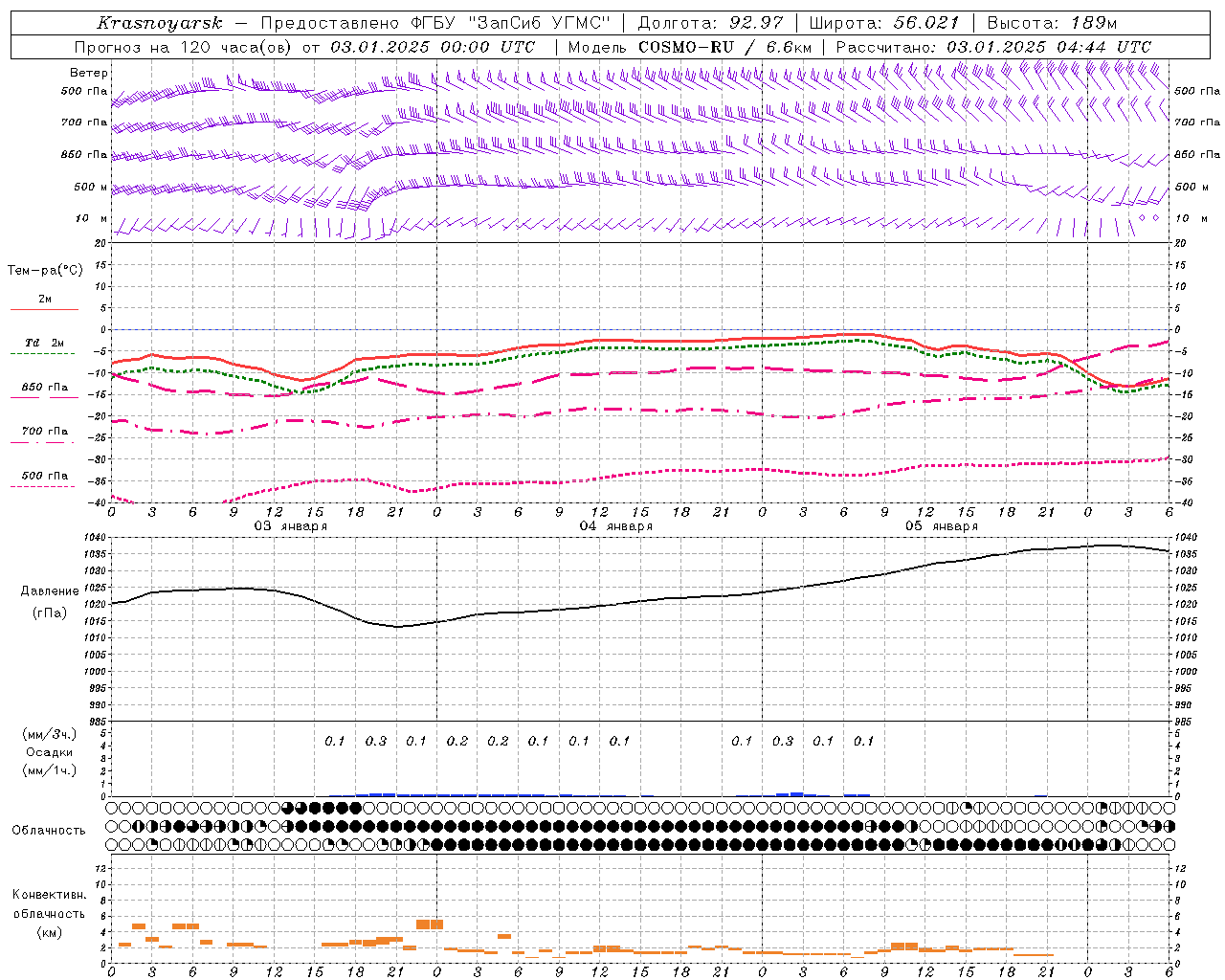1225x980 pixels.
Task: Click the forecast start 03.01.2025 00:00 UTC
Action: click(x=433, y=47)
